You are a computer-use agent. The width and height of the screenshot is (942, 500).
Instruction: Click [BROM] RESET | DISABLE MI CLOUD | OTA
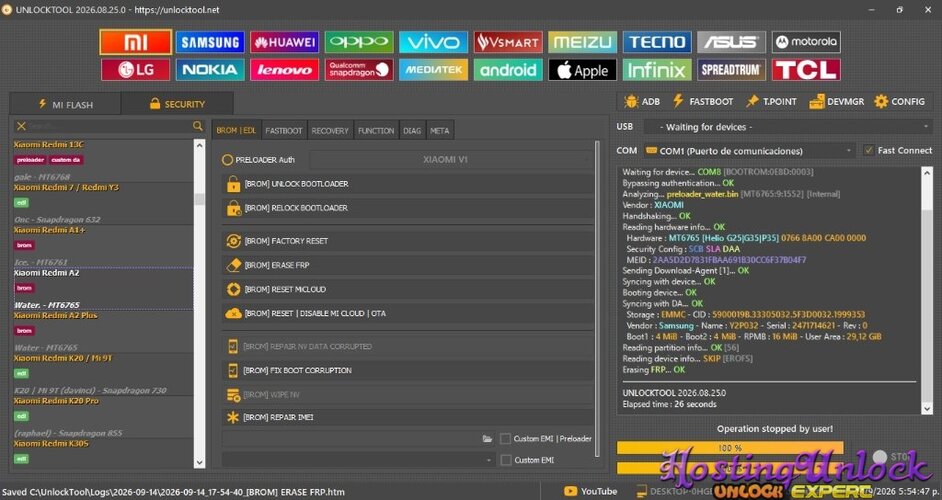pyautogui.click(x=407, y=313)
